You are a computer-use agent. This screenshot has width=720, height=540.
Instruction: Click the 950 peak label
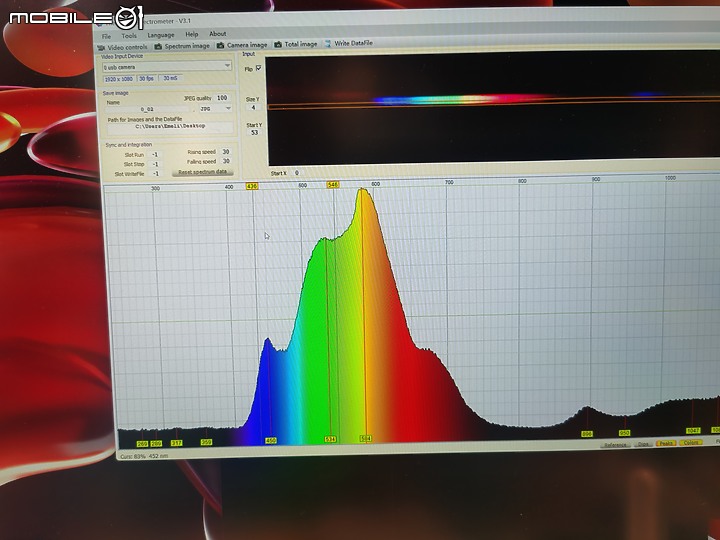624,433
